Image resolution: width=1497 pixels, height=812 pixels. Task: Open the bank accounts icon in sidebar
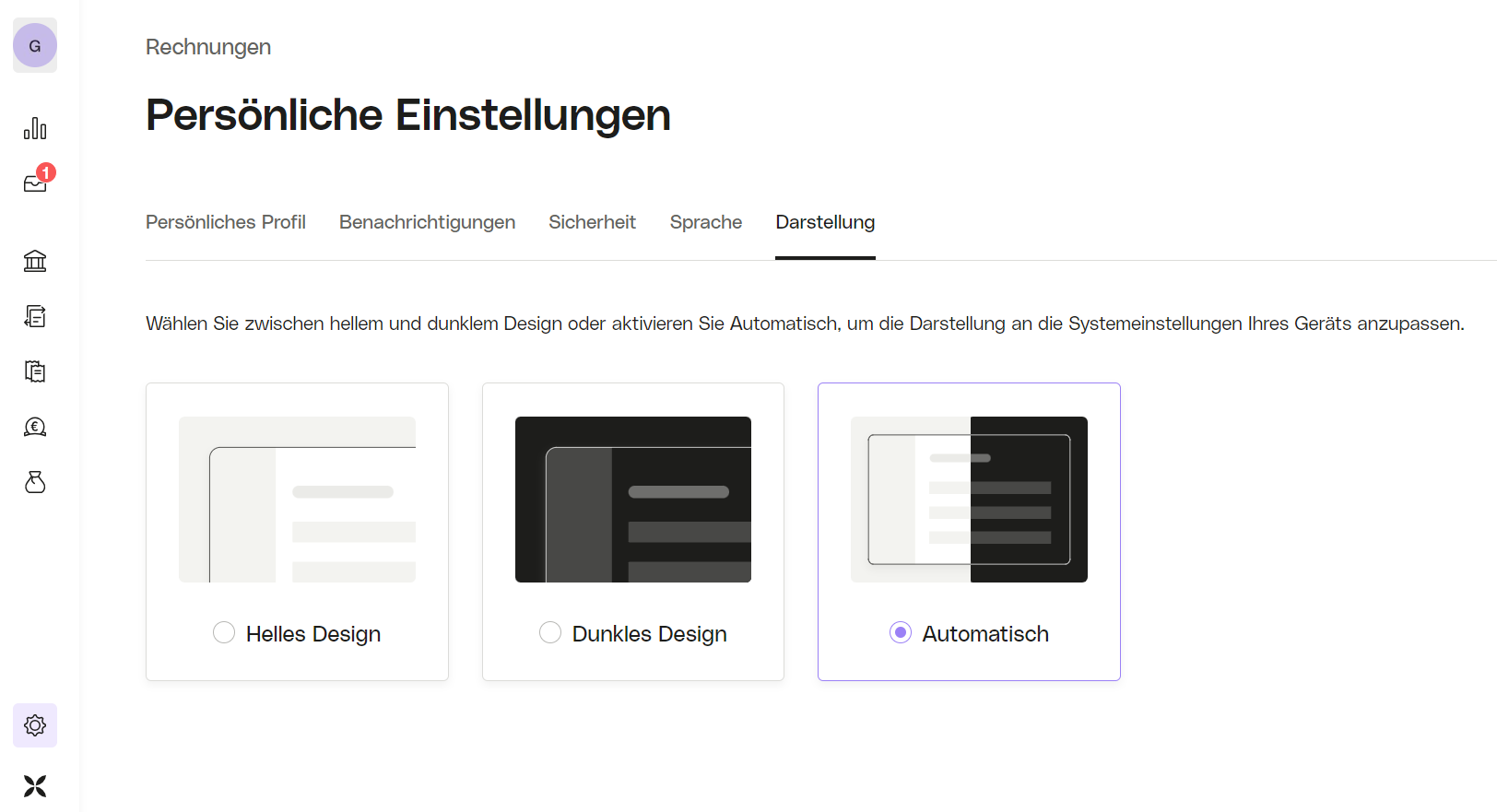click(x=35, y=261)
